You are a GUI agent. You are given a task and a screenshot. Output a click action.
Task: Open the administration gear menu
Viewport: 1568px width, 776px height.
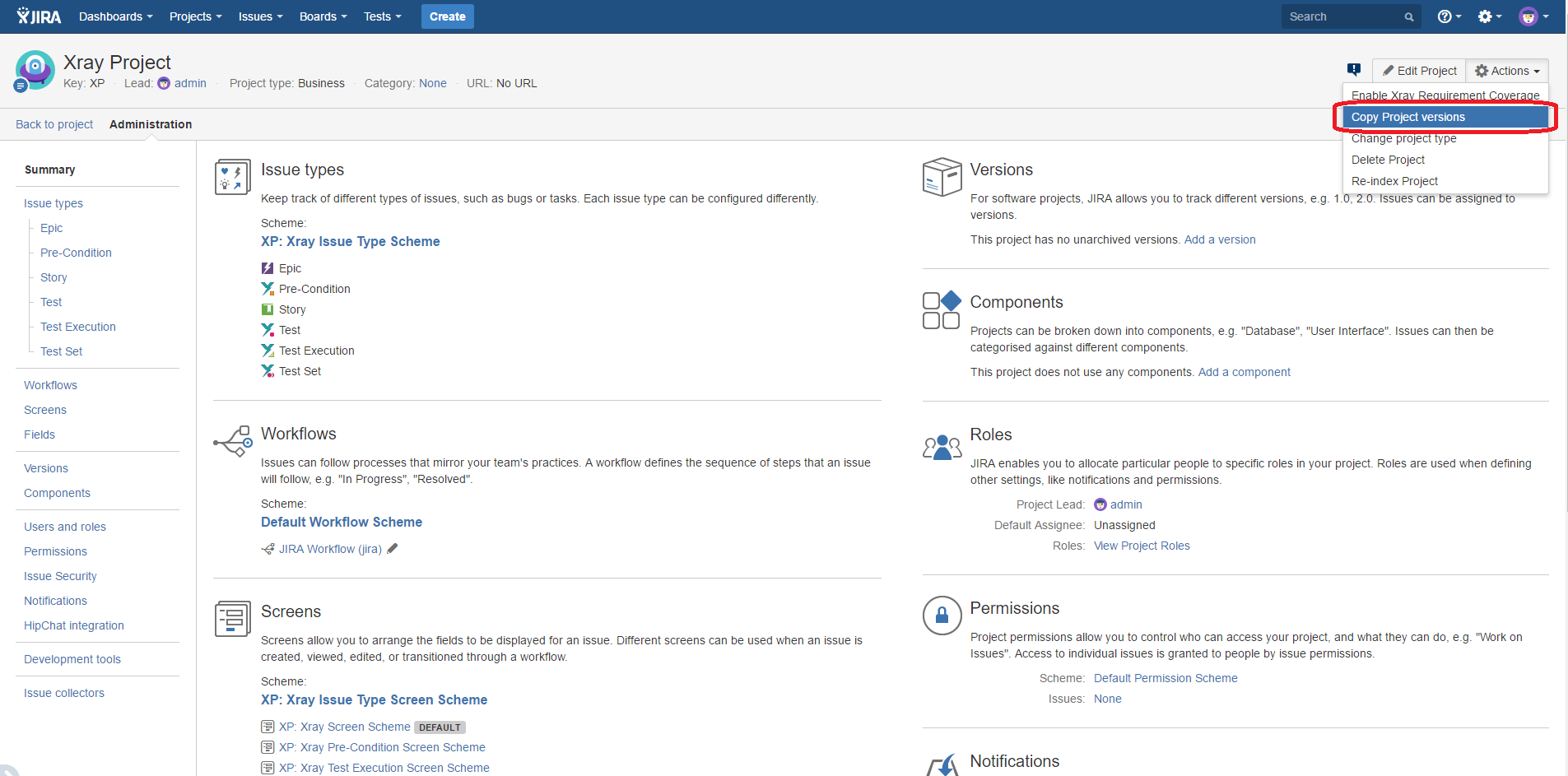(1490, 16)
